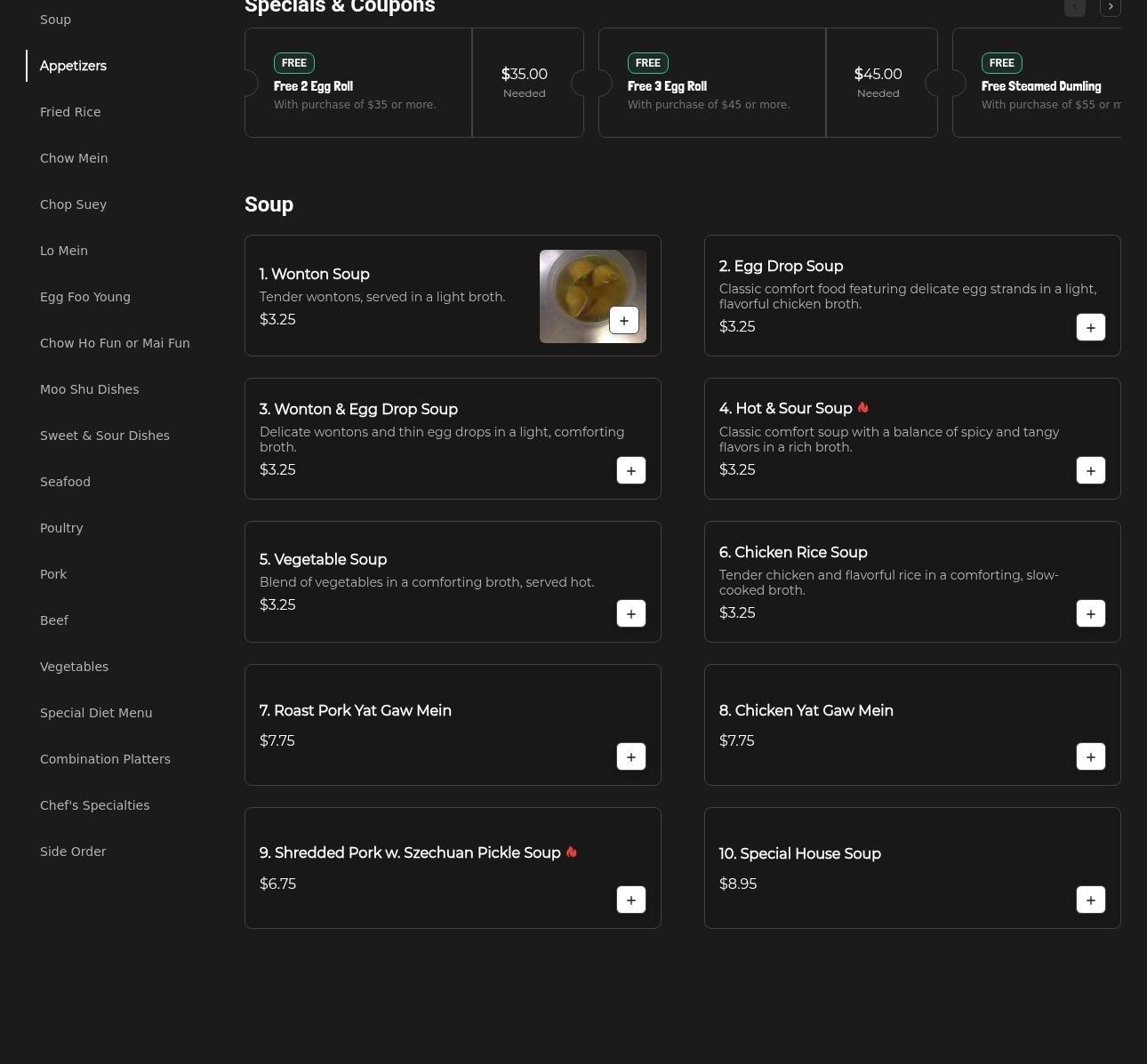Viewport: 1147px width, 1064px height.
Task: Open the Chef's Specialties category
Action: [x=94, y=805]
